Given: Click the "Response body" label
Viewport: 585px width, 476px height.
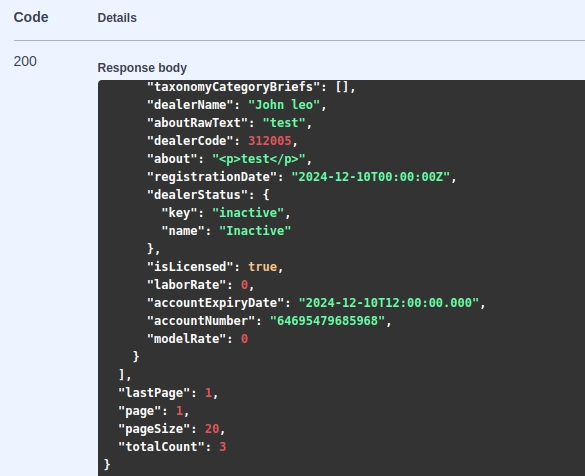Looking at the screenshot, I should 142,68.
